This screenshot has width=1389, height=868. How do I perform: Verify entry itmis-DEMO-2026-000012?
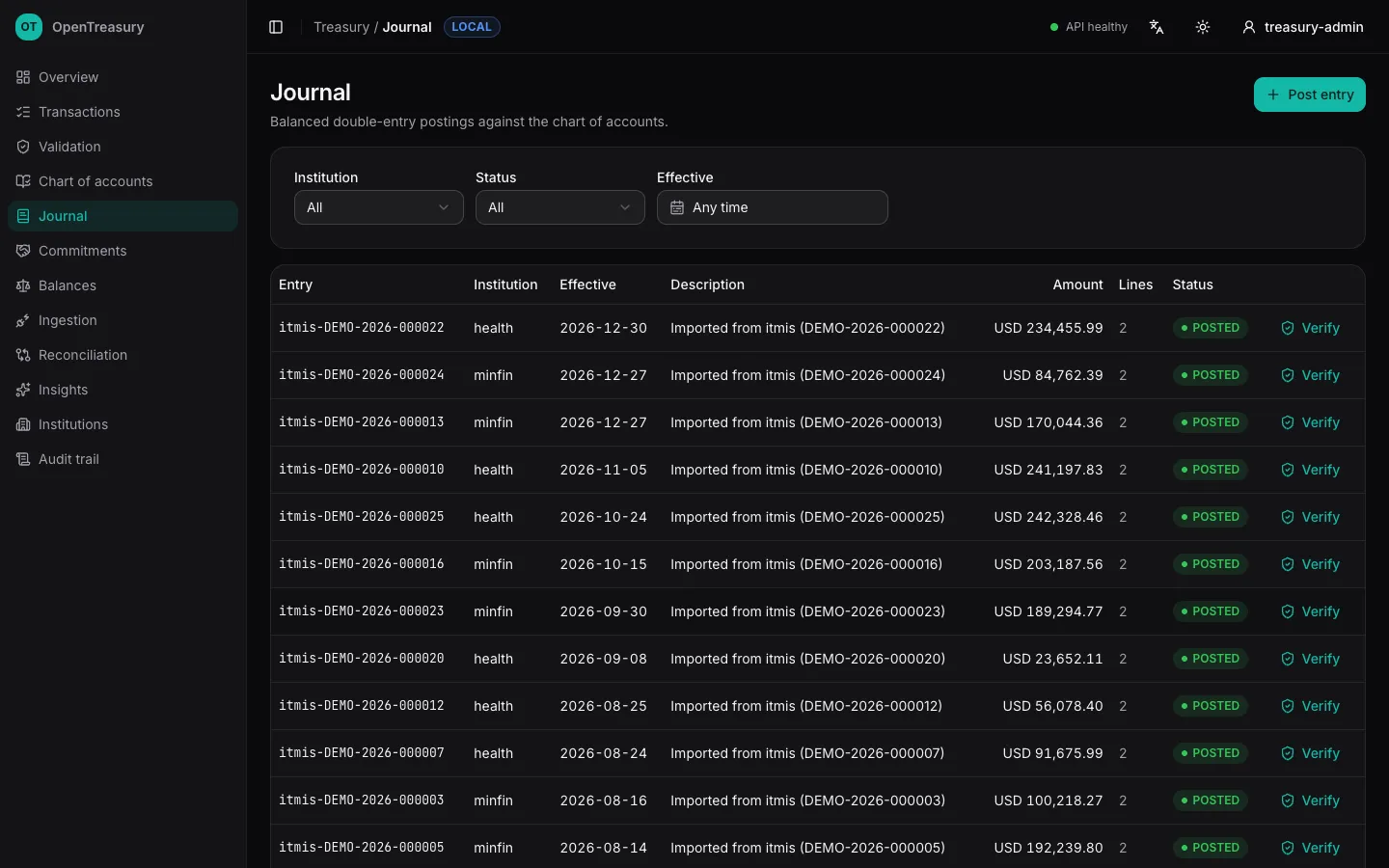click(x=1311, y=706)
